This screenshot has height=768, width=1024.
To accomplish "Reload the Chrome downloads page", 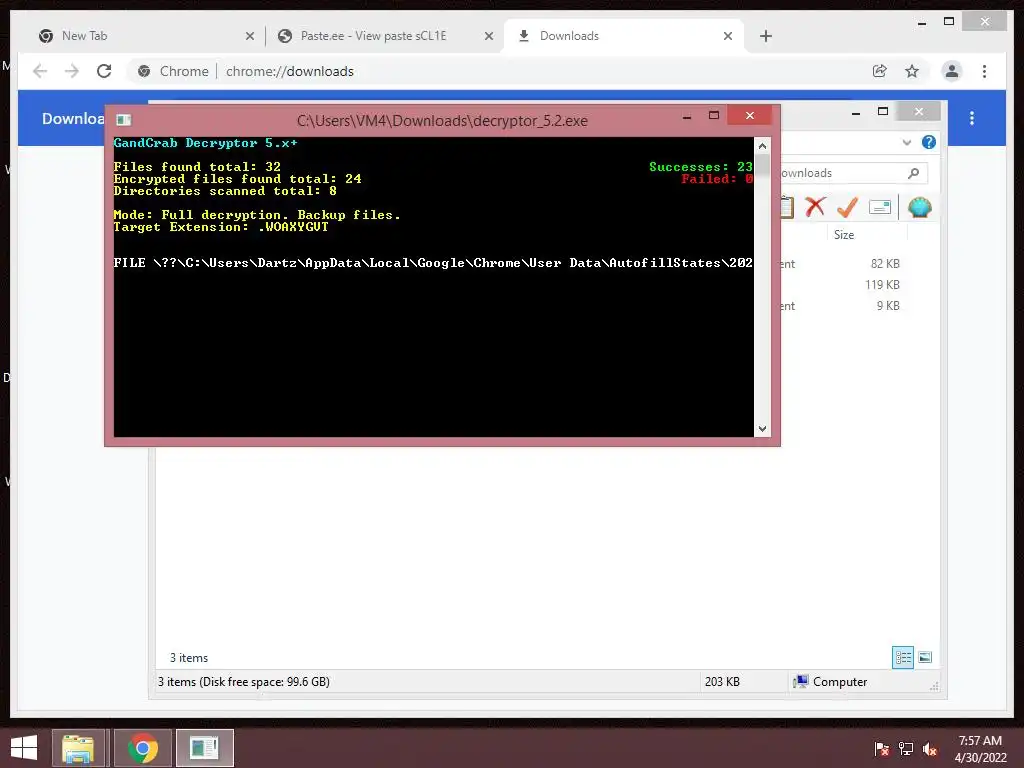I will tap(104, 71).
